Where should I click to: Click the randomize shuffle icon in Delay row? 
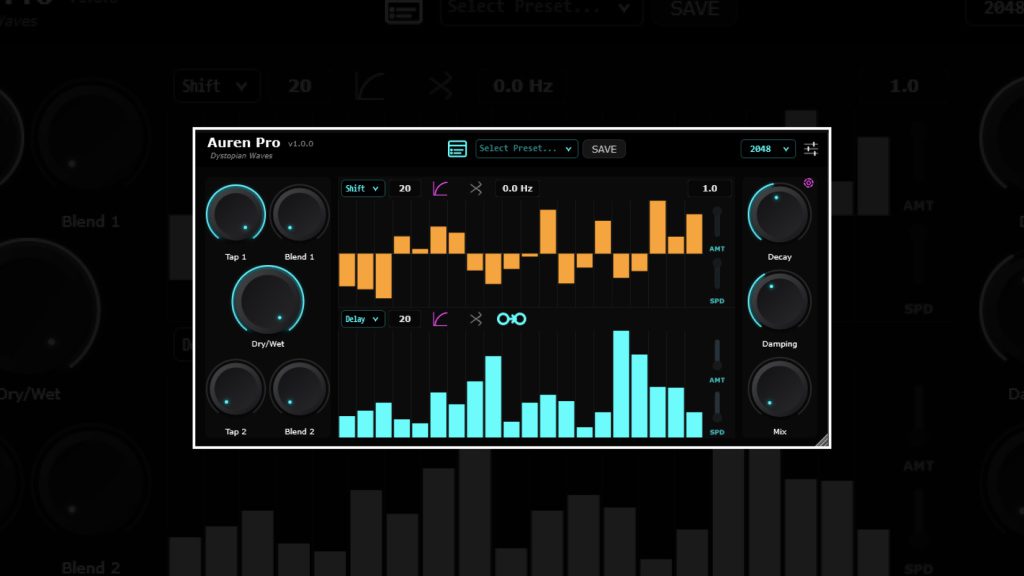[x=476, y=319]
